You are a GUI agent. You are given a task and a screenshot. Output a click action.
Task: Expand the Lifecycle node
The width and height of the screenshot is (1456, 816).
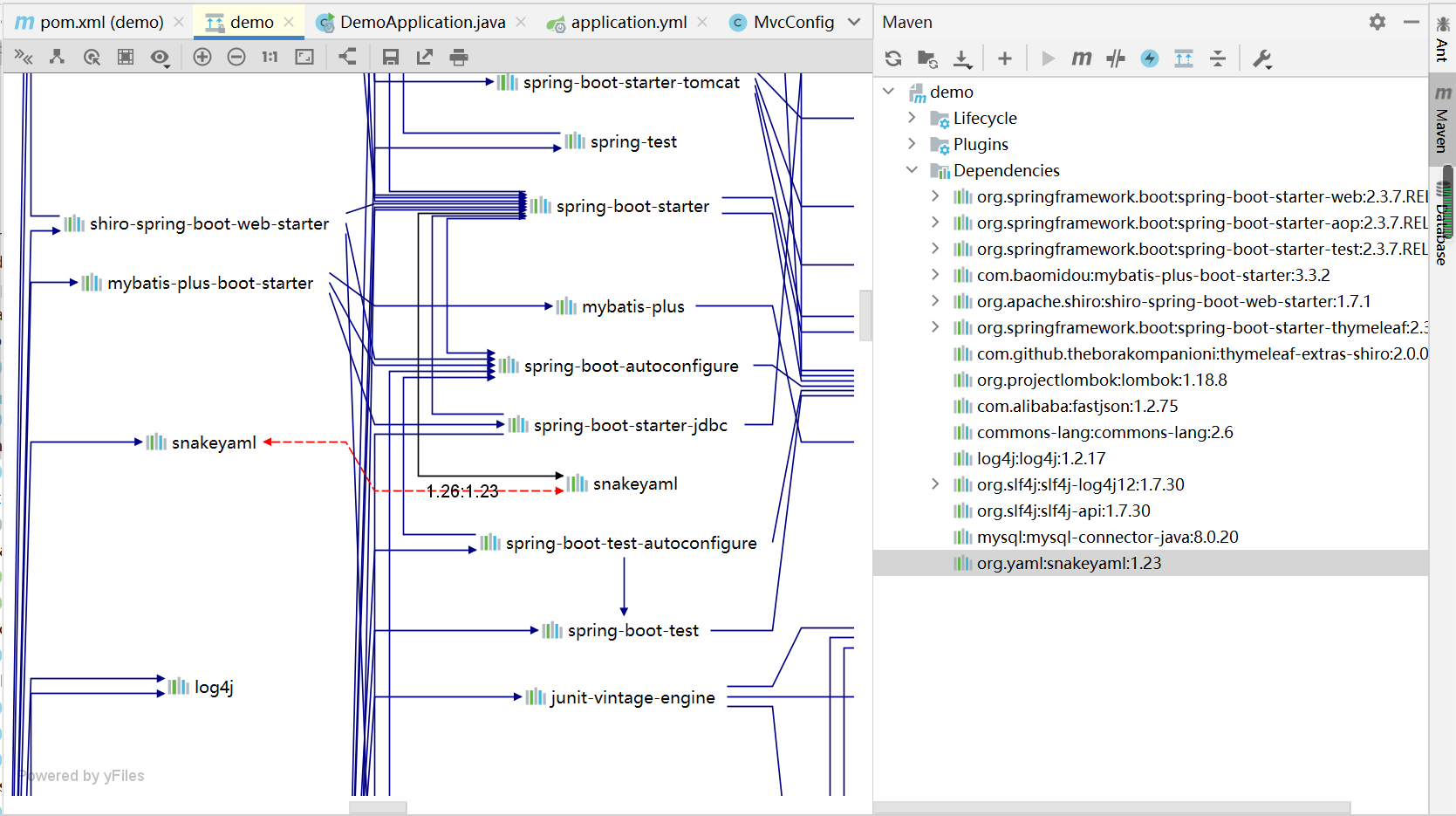913,118
